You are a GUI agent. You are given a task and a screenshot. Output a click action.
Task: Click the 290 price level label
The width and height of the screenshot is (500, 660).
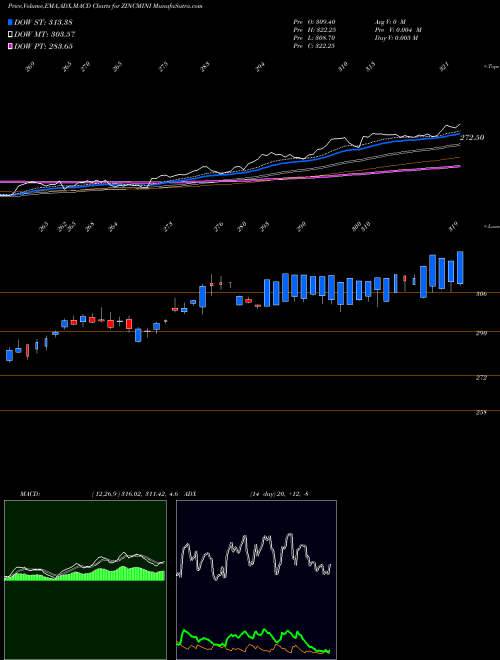click(481, 333)
